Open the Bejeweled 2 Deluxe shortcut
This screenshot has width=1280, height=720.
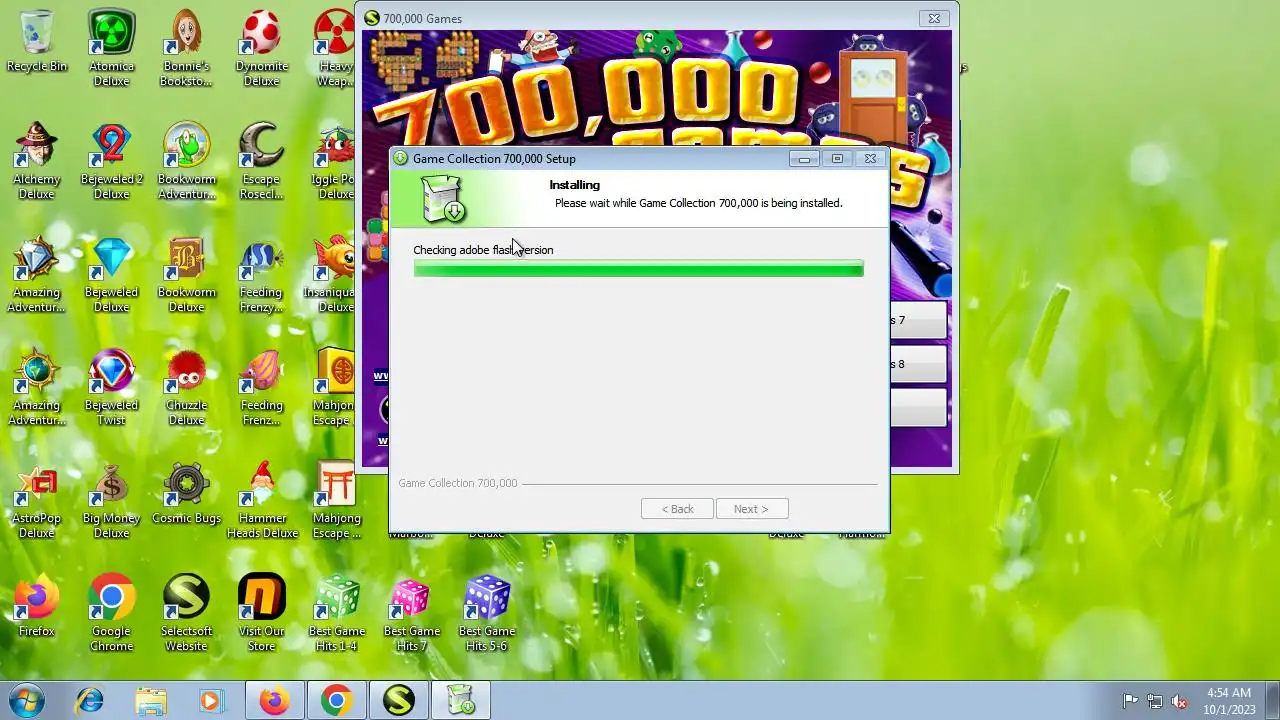tap(112, 161)
